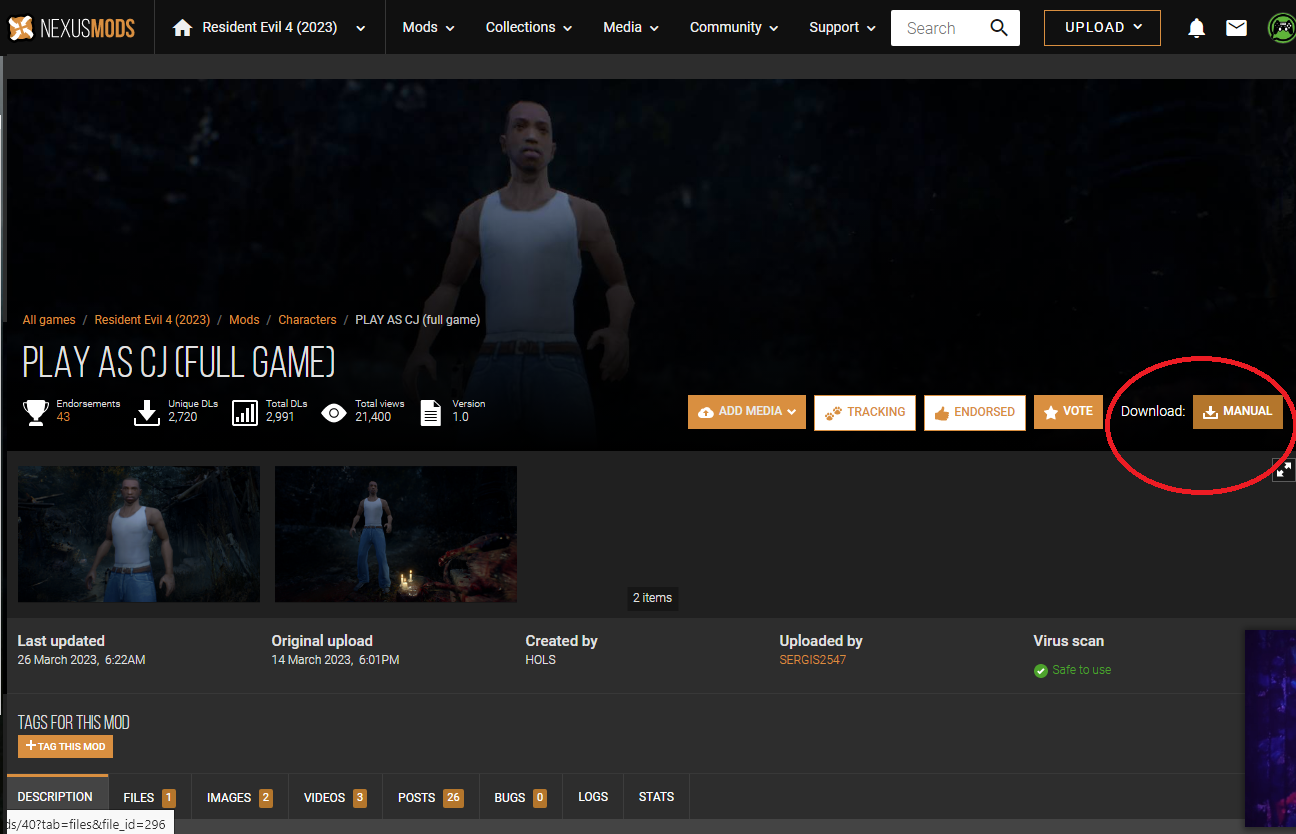Screen dimensions: 1296x834
Task: Open the Community menu
Action: tap(734, 28)
